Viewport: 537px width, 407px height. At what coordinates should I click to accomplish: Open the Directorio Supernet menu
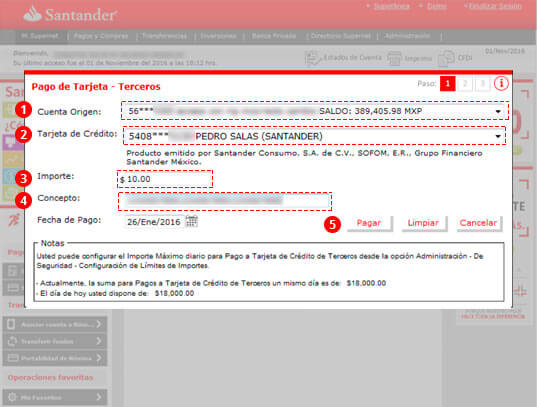click(340, 36)
